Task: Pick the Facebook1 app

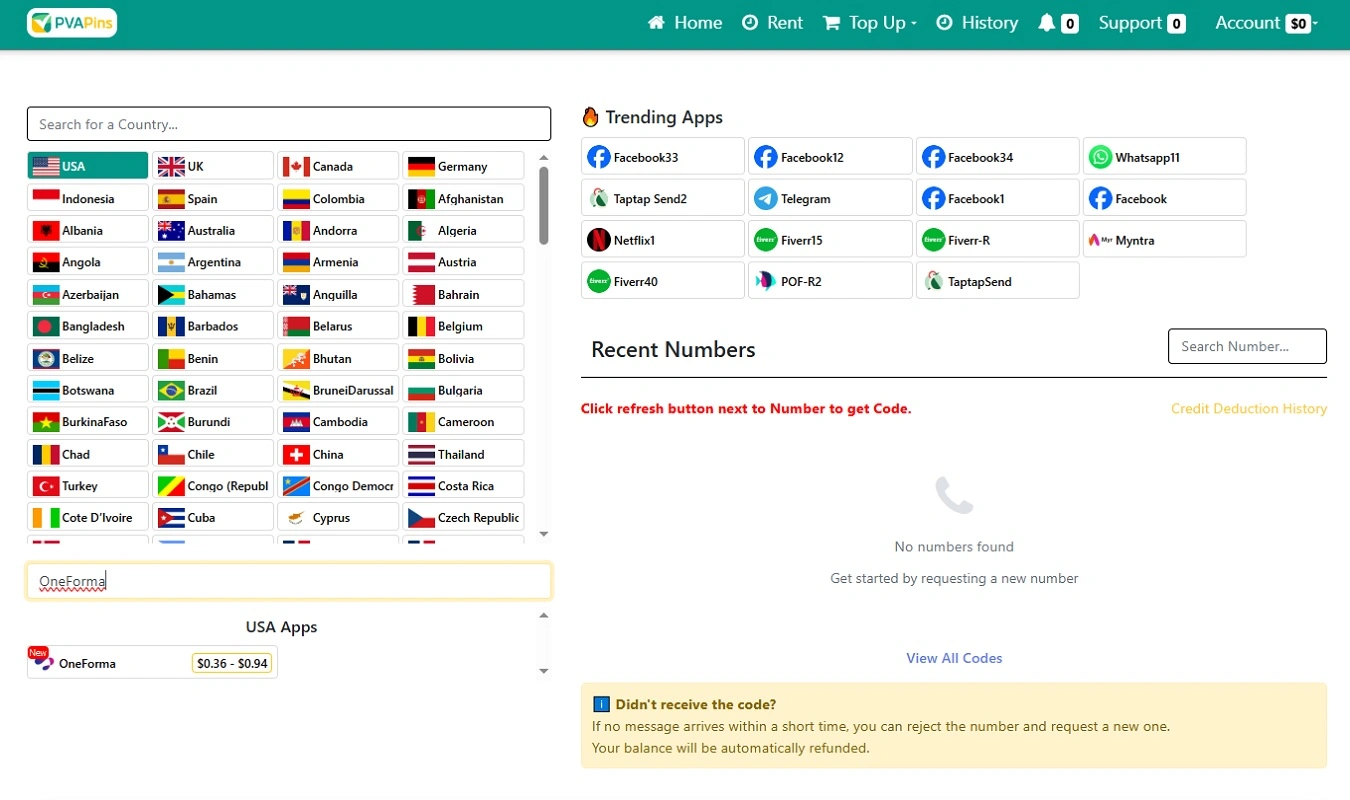Action: tap(998, 198)
